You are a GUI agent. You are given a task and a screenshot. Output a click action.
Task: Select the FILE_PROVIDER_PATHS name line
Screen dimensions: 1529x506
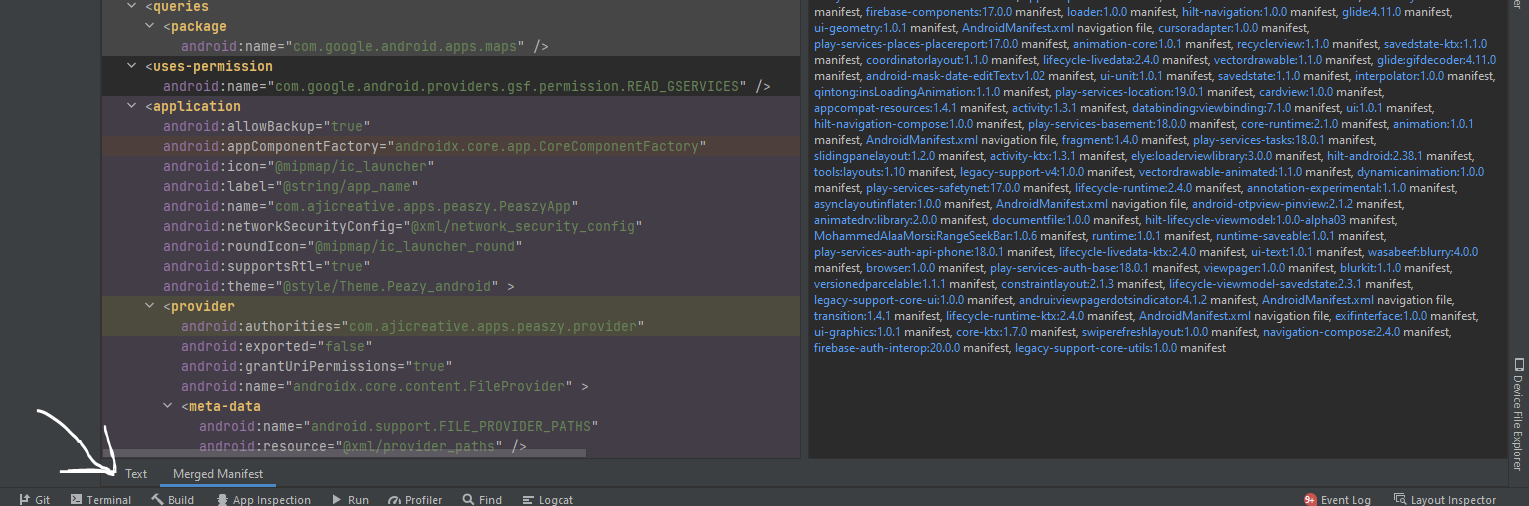click(x=398, y=426)
